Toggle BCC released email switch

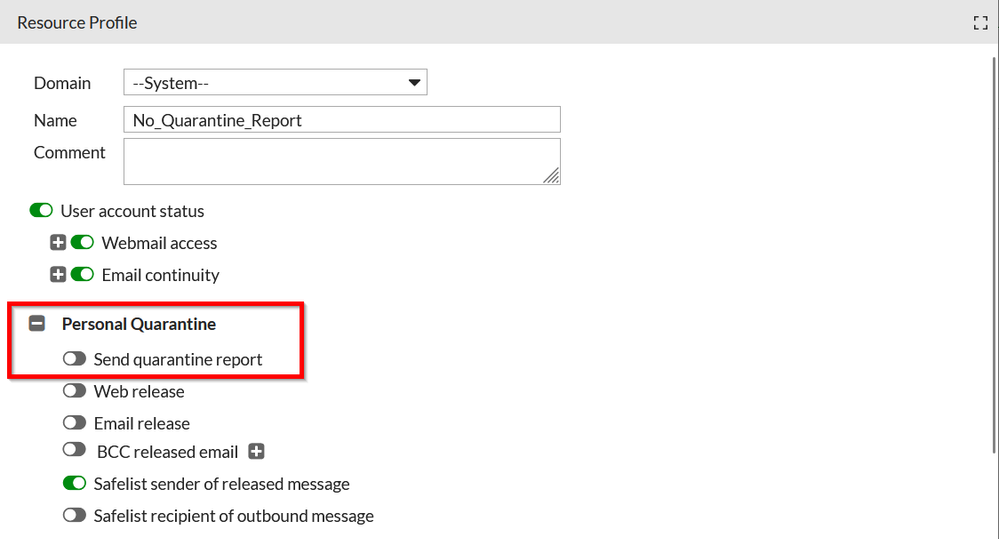point(75,450)
